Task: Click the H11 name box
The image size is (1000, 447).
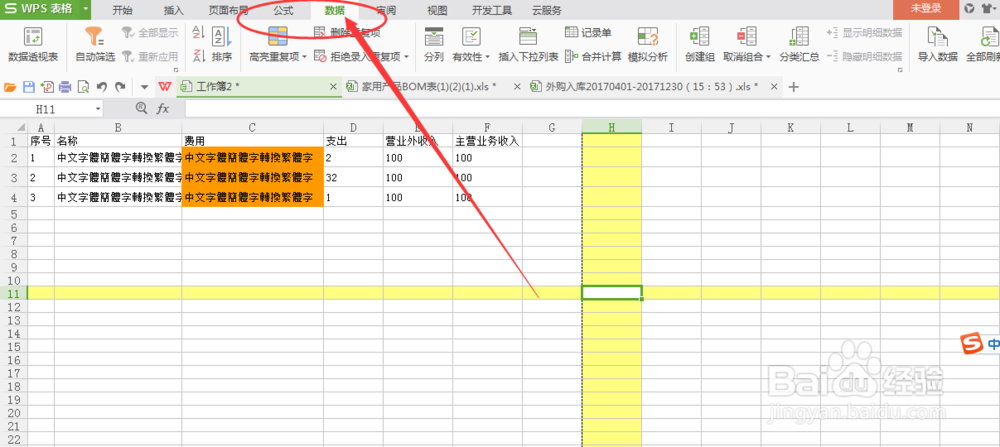Action: pyautogui.click(x=46, y=110)
